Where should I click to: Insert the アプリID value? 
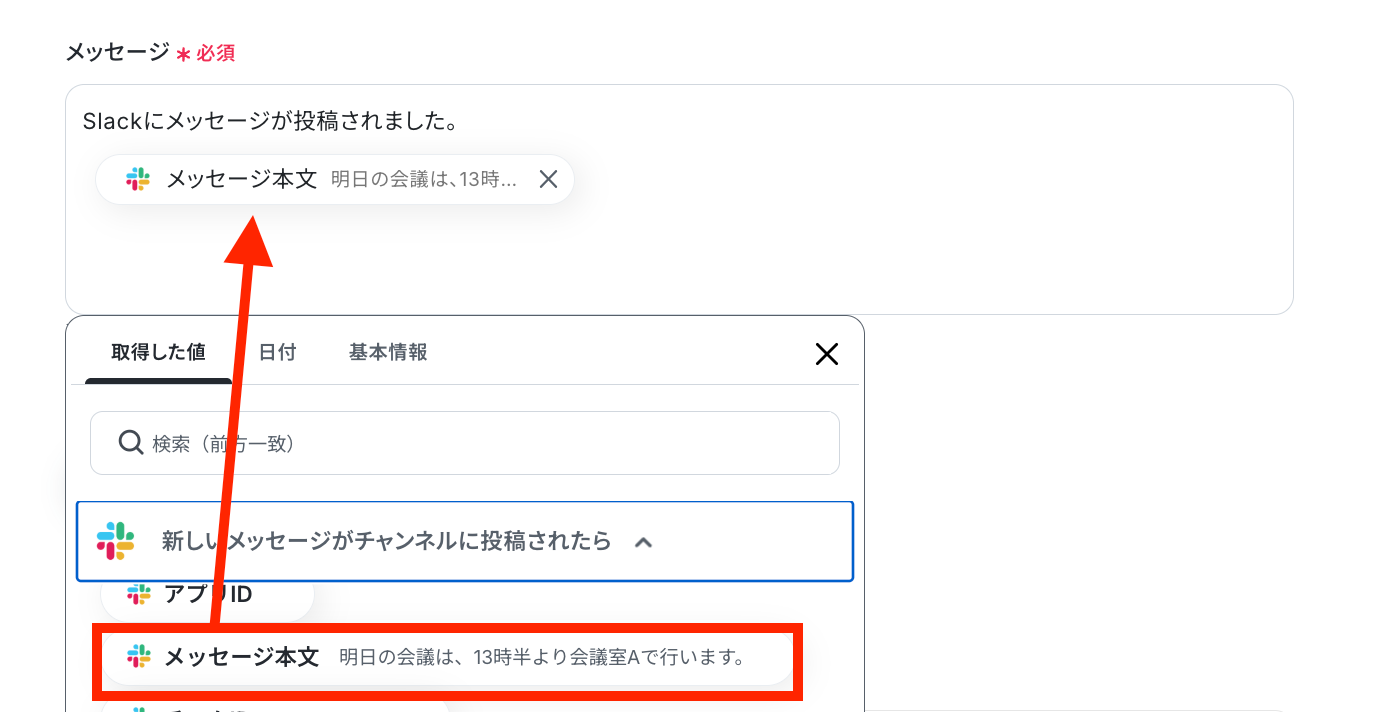[207, 595]
